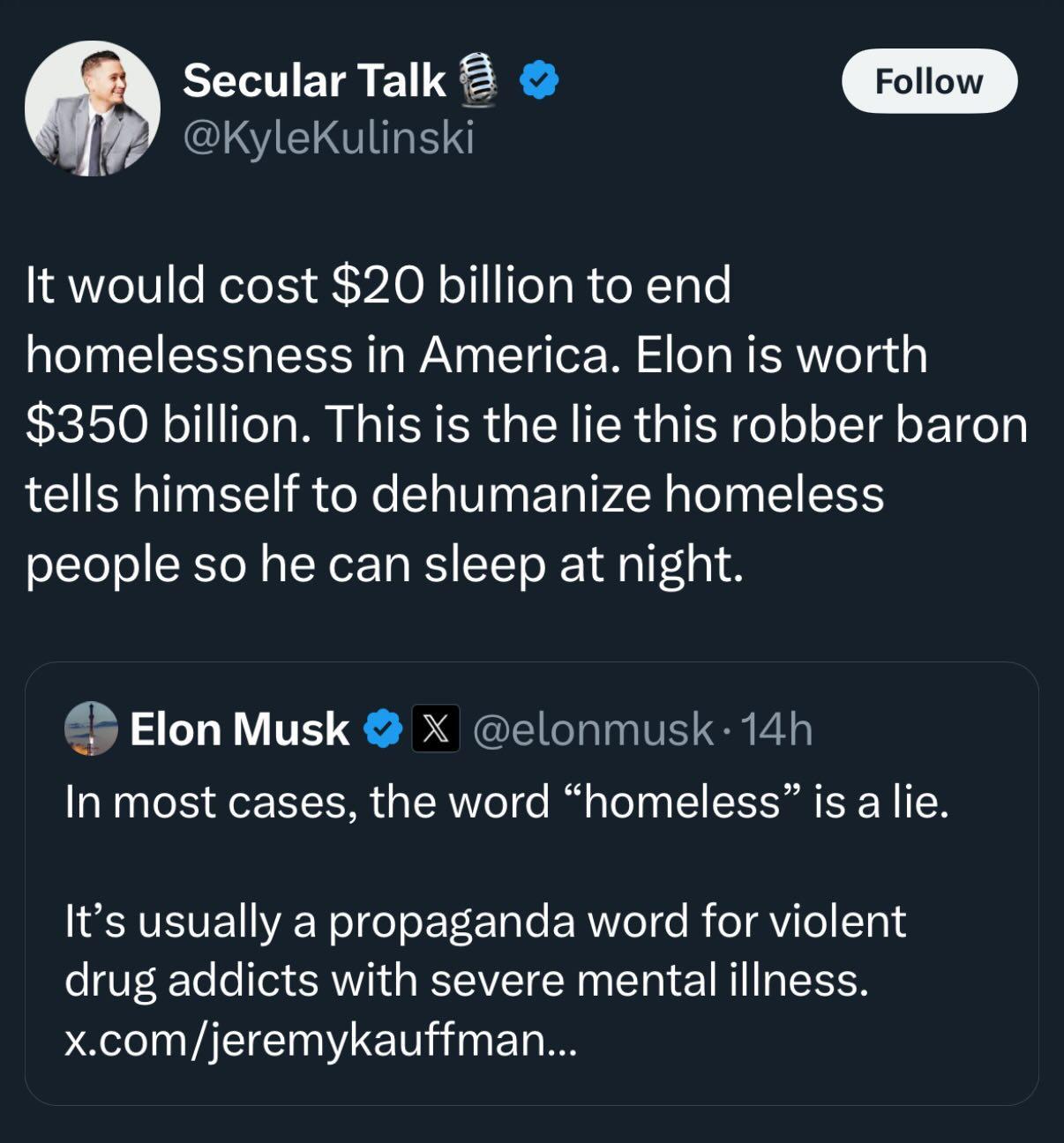Click the X affiliation badge icon
The width and height of the screenshot is (1064, 1143).
(436, 729)
